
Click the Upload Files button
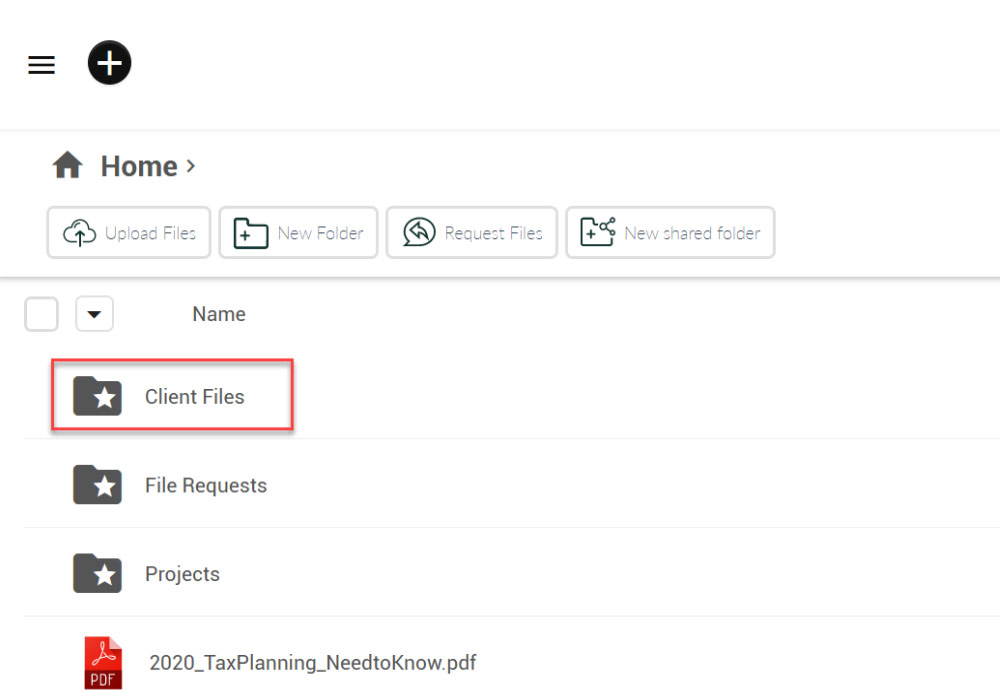pyautogui.click(x=129, y=233)
